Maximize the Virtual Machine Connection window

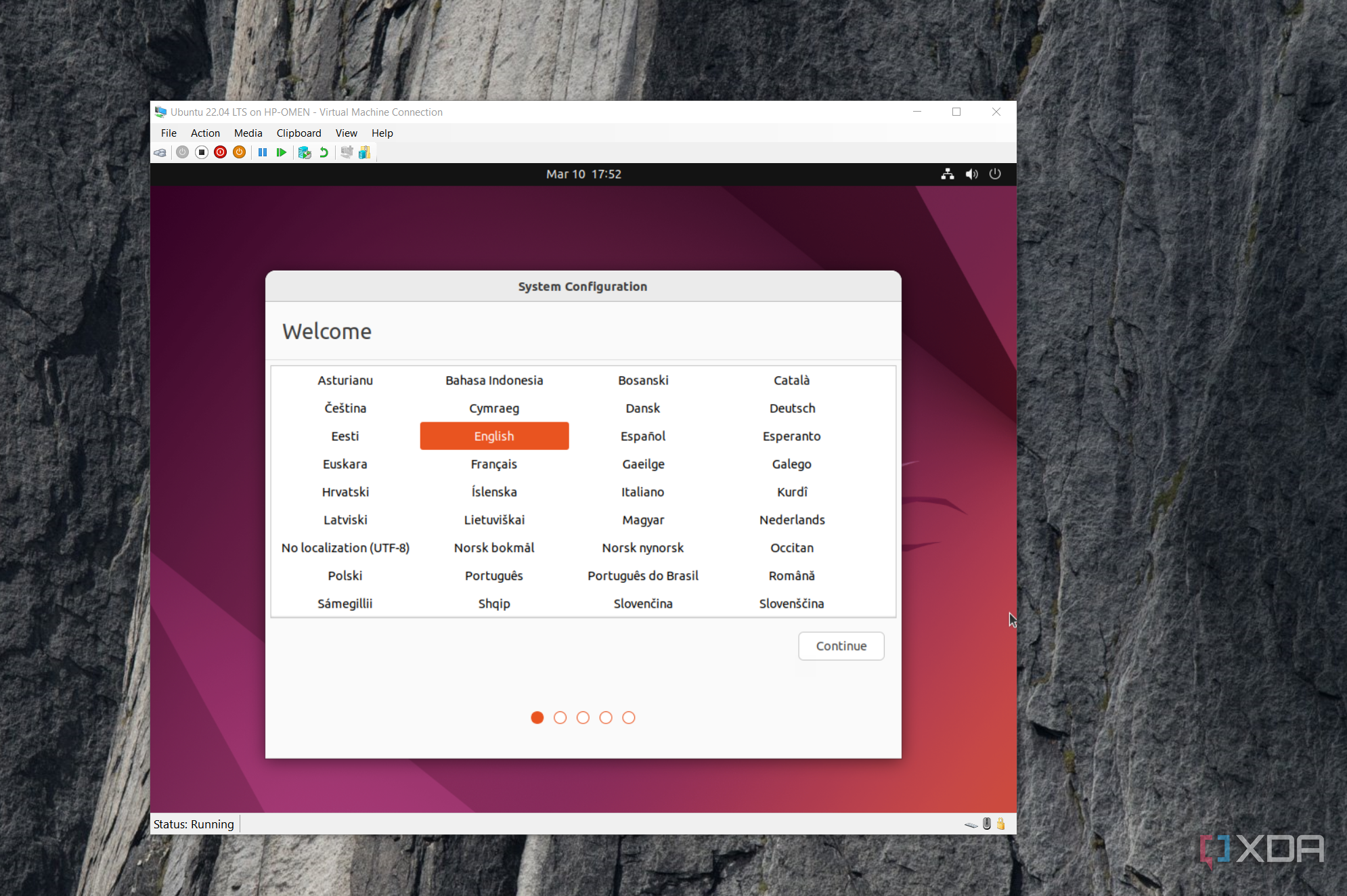(956, 112)
